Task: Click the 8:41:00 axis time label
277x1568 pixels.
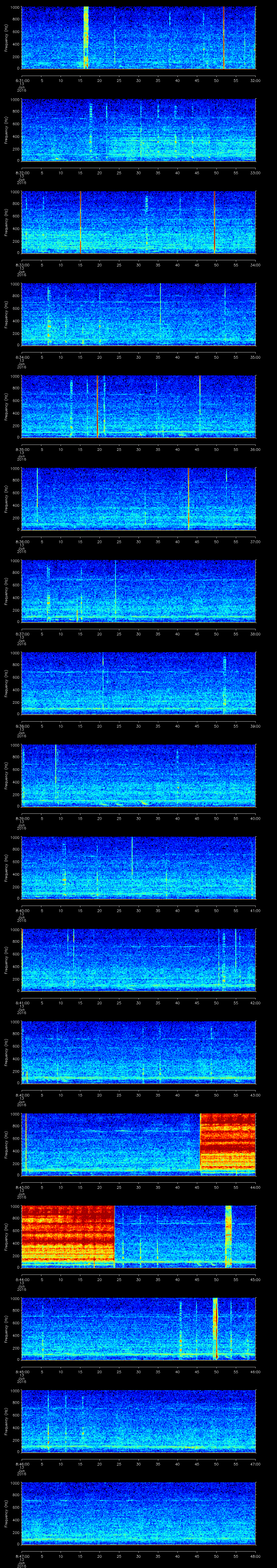Action: point(22,1003)
